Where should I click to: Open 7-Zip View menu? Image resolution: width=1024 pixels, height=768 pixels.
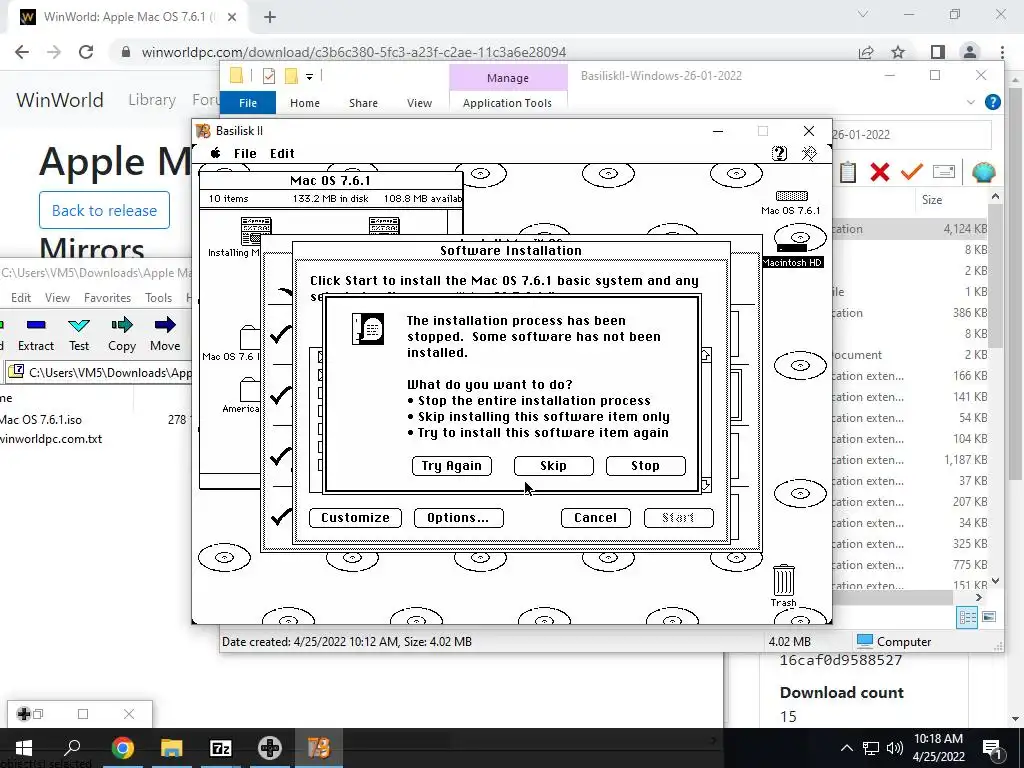57,298
